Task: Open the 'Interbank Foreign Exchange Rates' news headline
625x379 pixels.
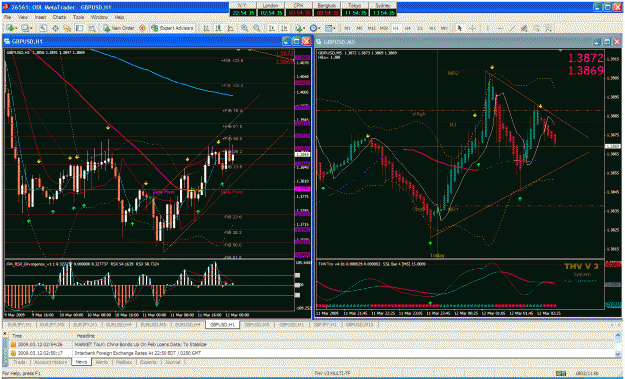Action: tap(138, 353)
